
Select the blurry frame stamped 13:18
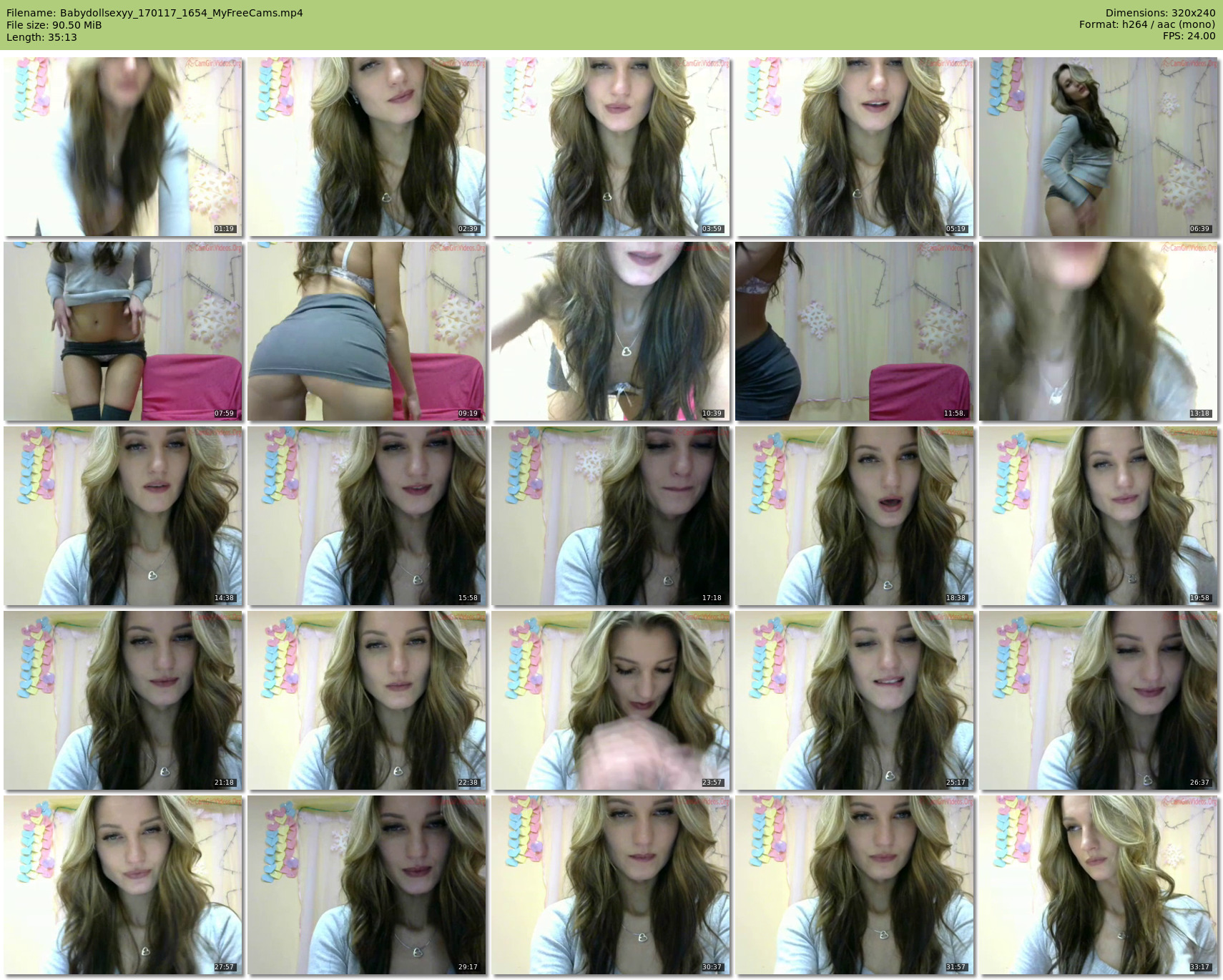point(1099,331)
